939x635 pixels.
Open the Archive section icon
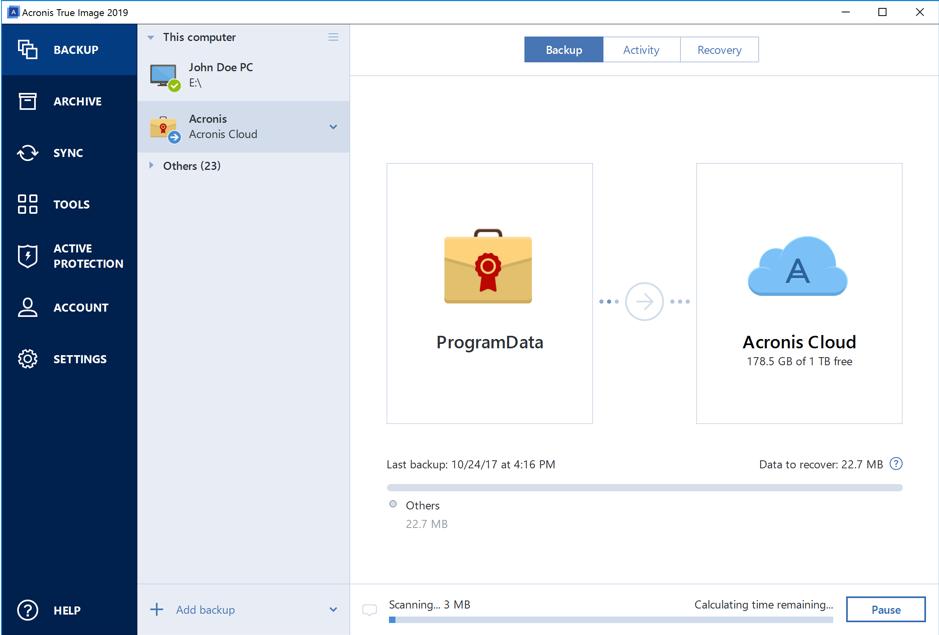point(28,101)
